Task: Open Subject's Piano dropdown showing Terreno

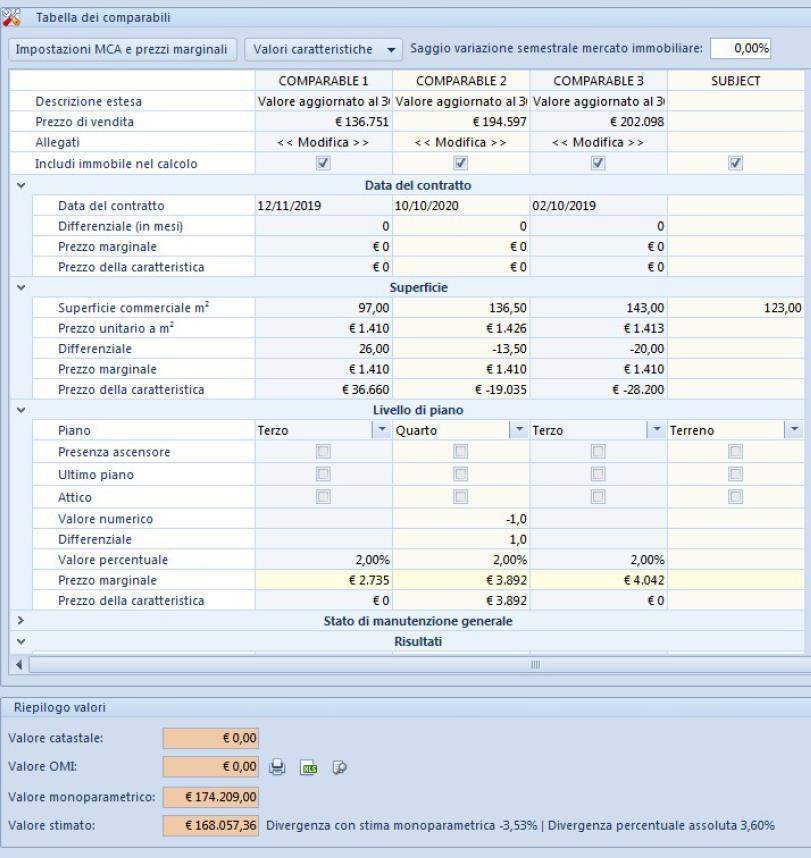Action: pos(793,430)
